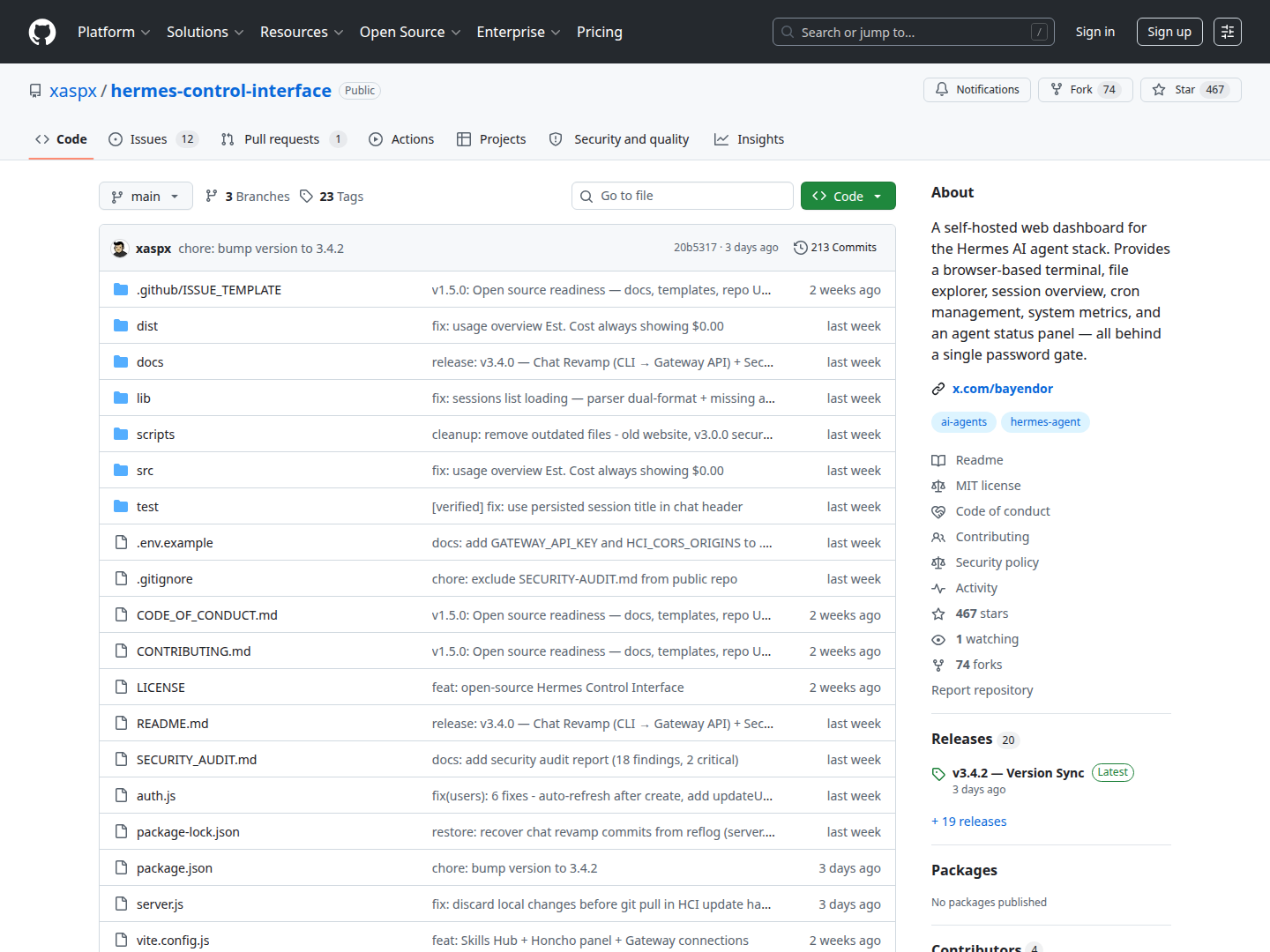Click the lib folder icon
The image size is (1270, 952).
(121, 398)
